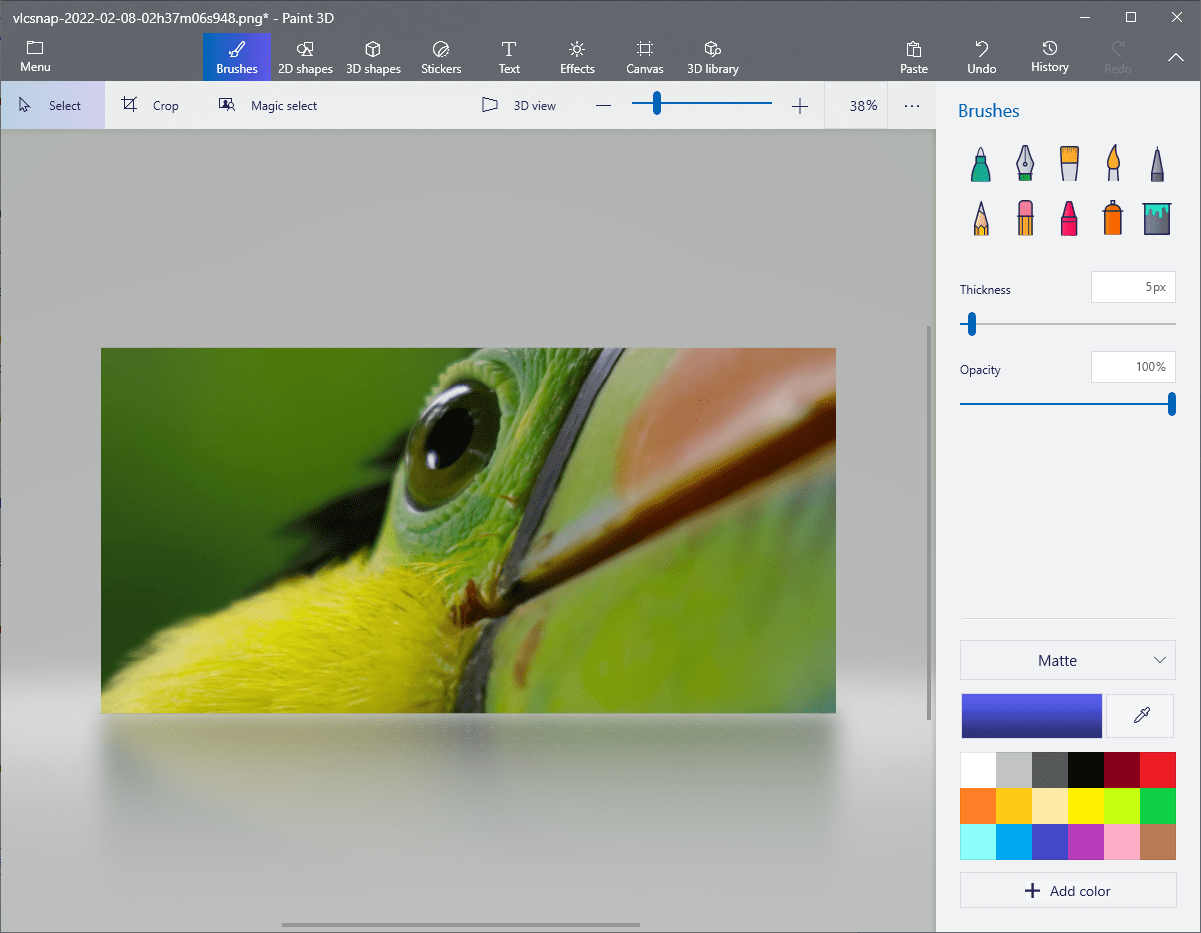Choose the Select tool
The width and height of the screenshot is (1201, 933).
[x=52, y=105]
